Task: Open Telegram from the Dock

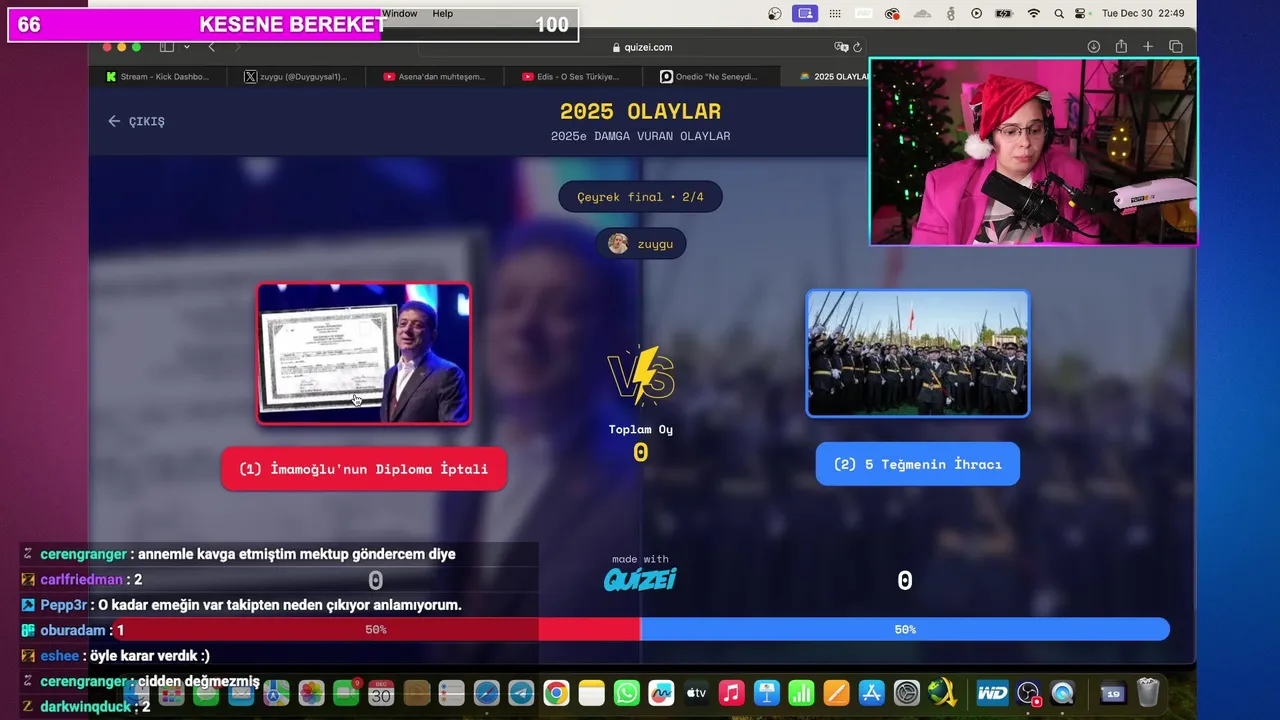Action: click(x=521, y=693)
